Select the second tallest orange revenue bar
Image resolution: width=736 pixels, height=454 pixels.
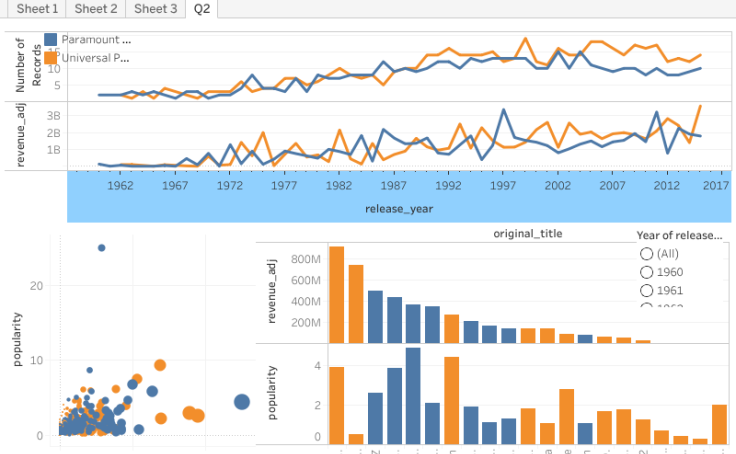pos(356,304)
